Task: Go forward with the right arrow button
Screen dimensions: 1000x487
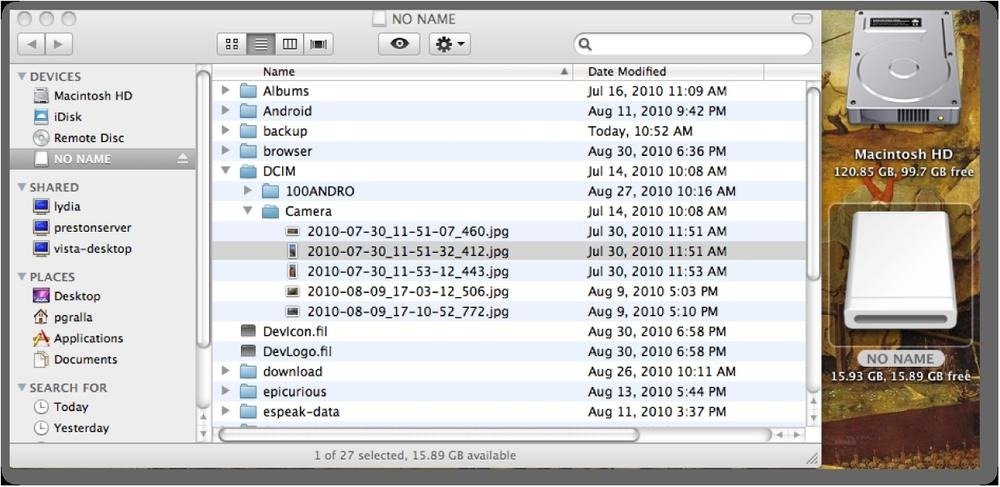Action: (59, 44)
